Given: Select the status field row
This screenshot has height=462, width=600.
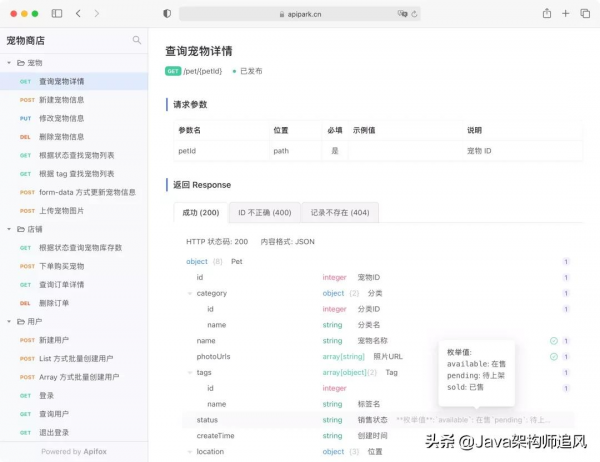Looking at the screenshot, I should click(378, 420).
